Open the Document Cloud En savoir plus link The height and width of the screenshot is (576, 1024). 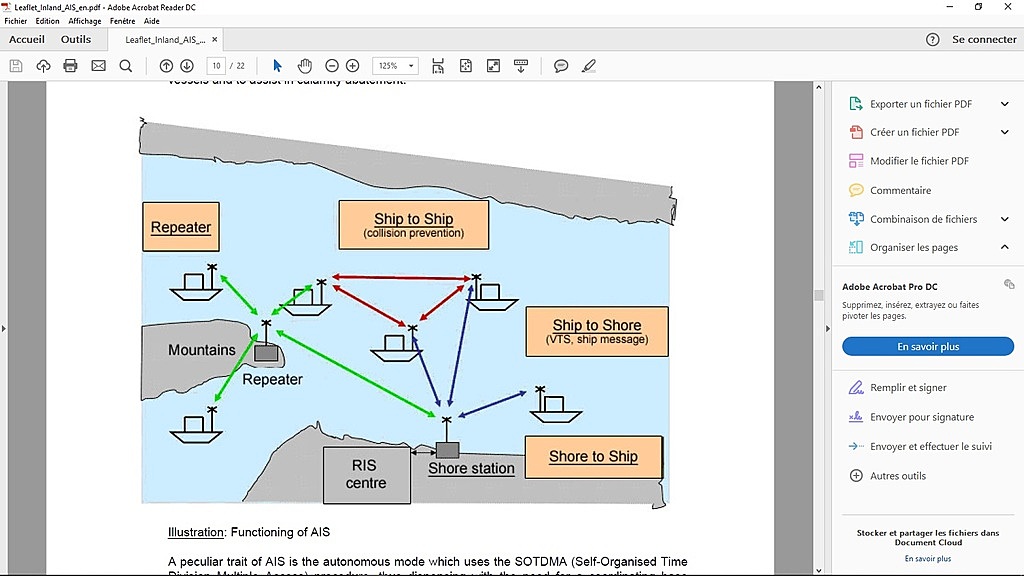tap(928, 558)
